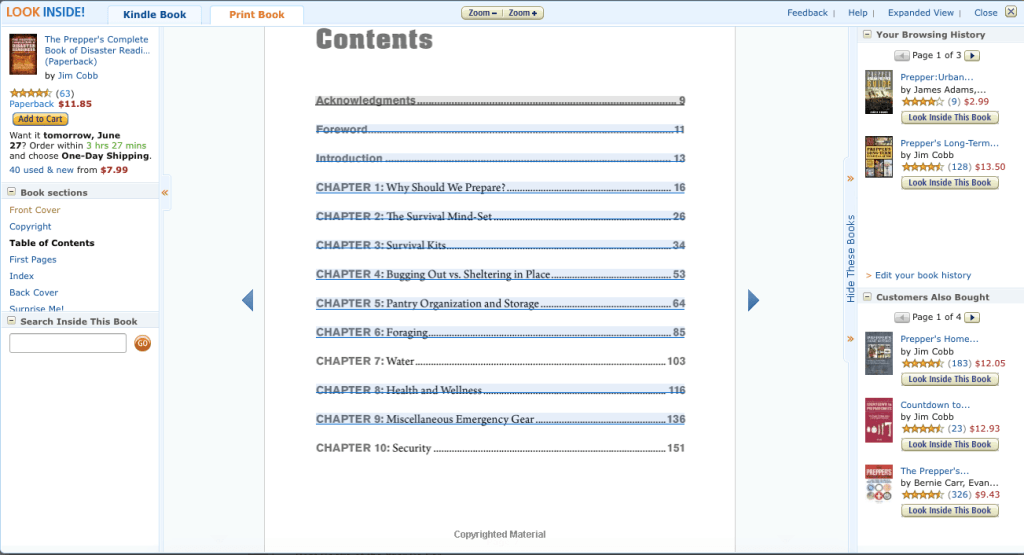Switch to Expanded View
The height and width of the screenshot is (555, 1024).
[921, 12]
